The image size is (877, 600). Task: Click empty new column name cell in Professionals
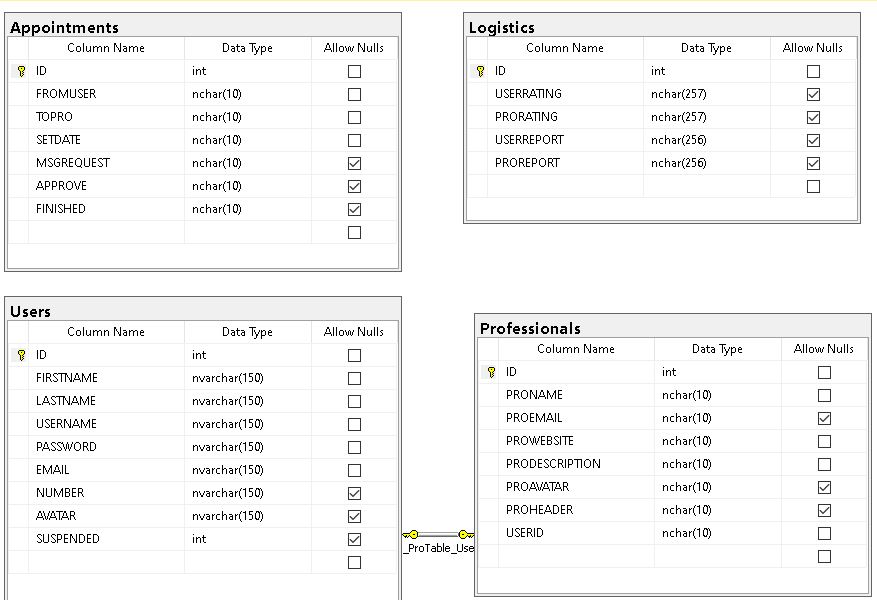[x=576, y=556]
